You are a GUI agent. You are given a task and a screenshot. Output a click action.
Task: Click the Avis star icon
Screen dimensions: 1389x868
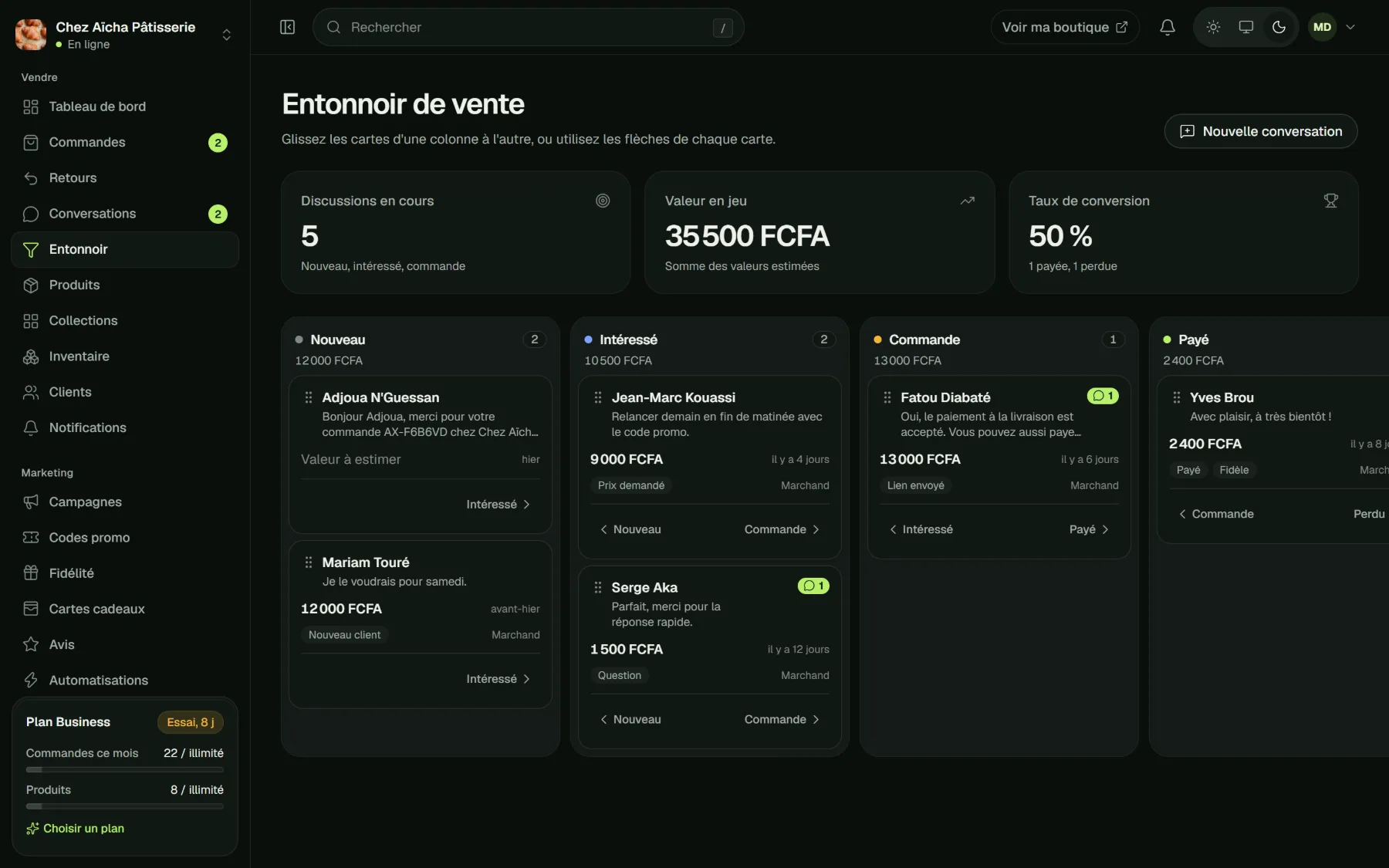coord(31,644)
